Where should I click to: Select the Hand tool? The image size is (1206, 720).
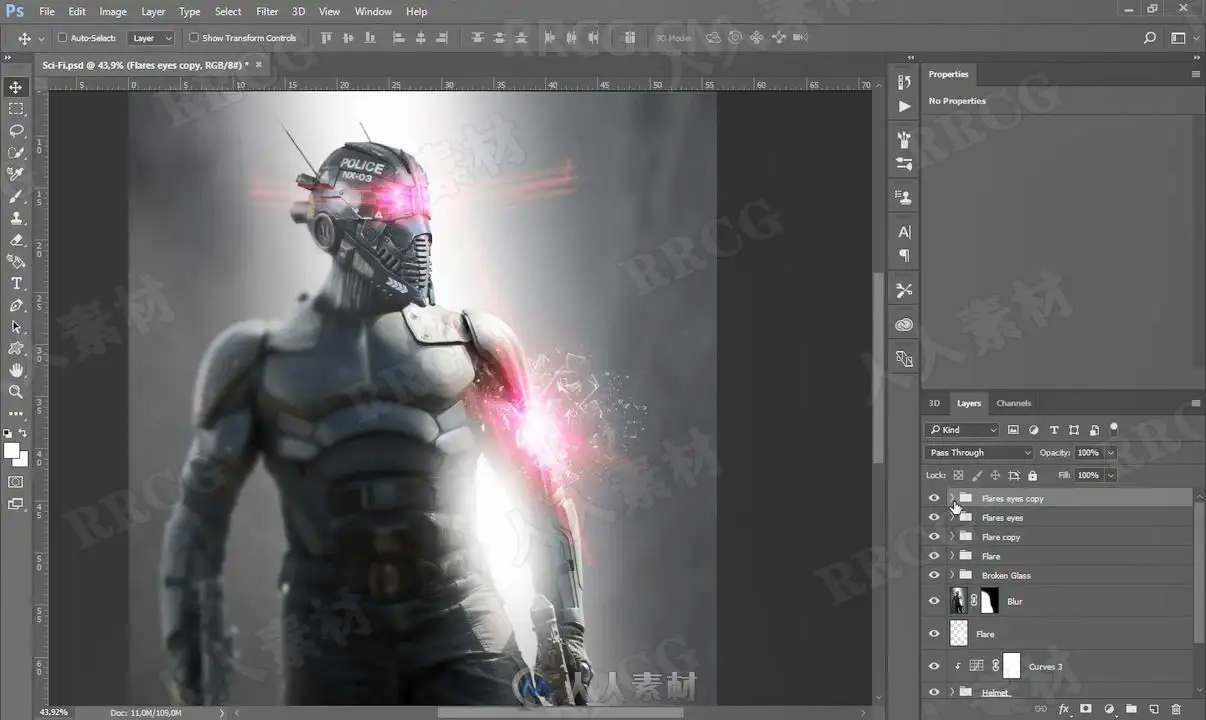[x=16, y=370]
